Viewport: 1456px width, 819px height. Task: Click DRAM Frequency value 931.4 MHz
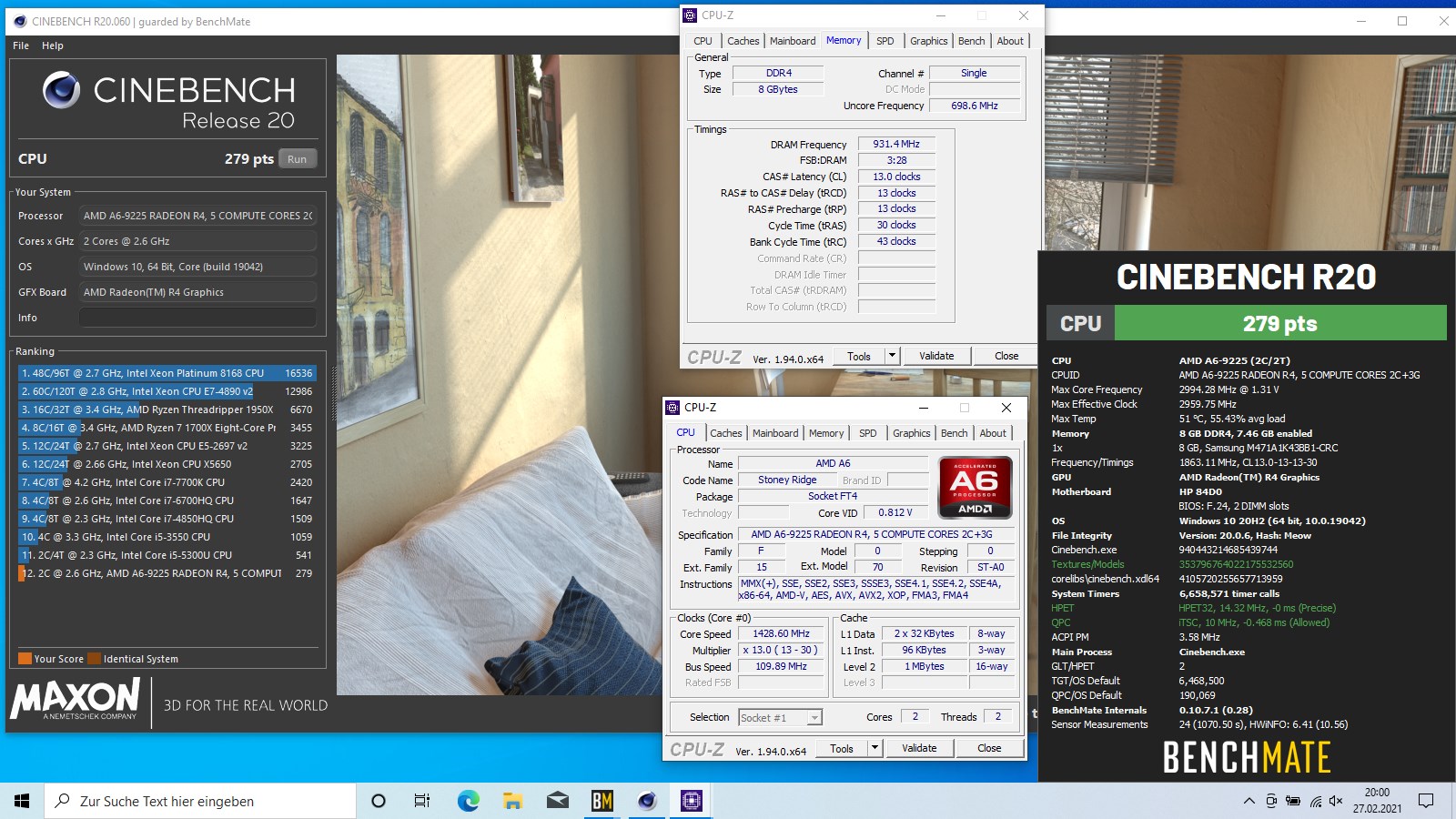tap(896, 144)
